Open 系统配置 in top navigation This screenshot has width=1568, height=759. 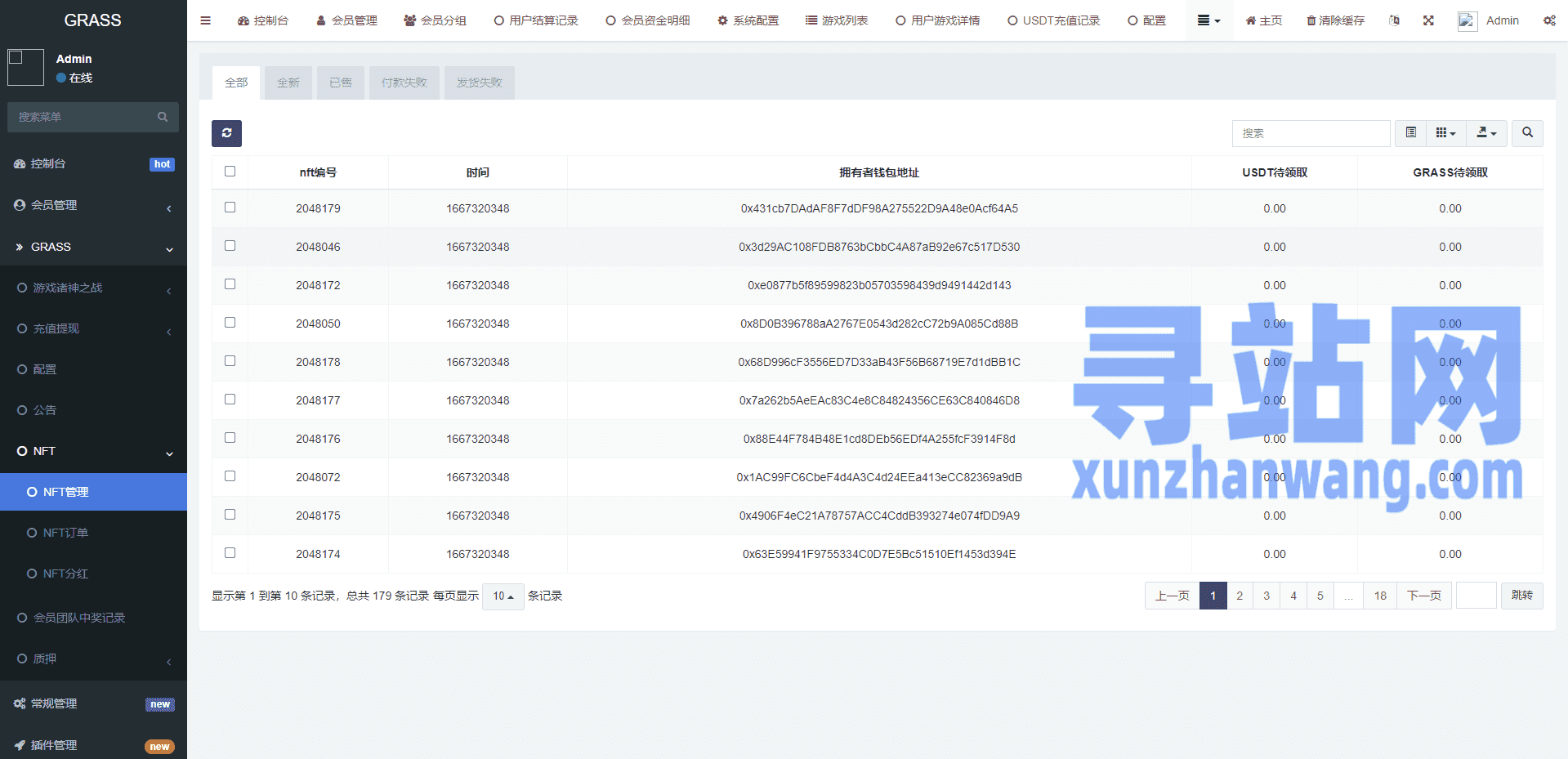click(x=748, y=20)
